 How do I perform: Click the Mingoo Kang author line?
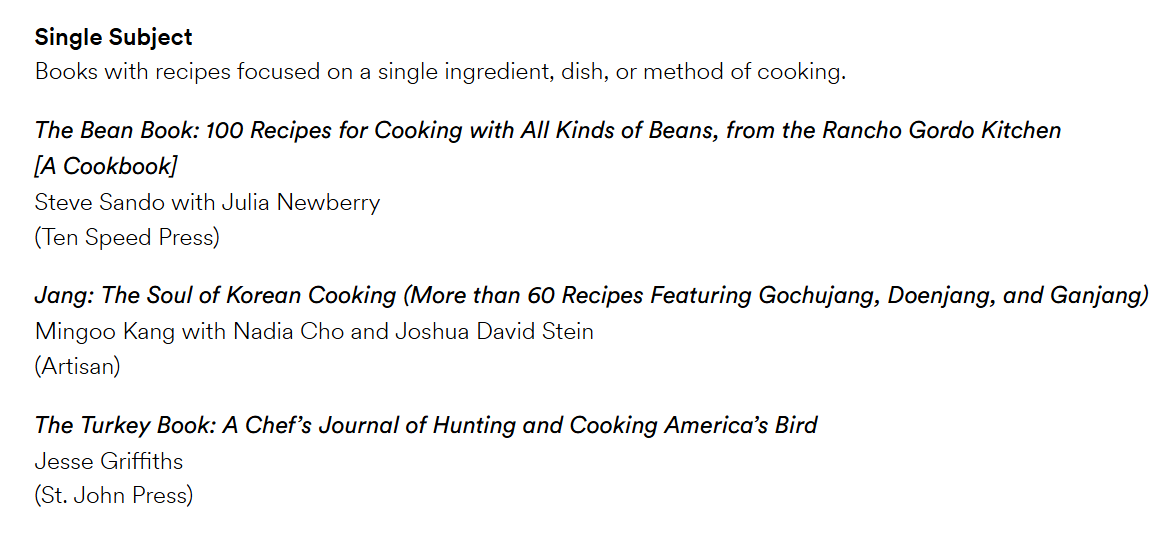click(314, 332)
